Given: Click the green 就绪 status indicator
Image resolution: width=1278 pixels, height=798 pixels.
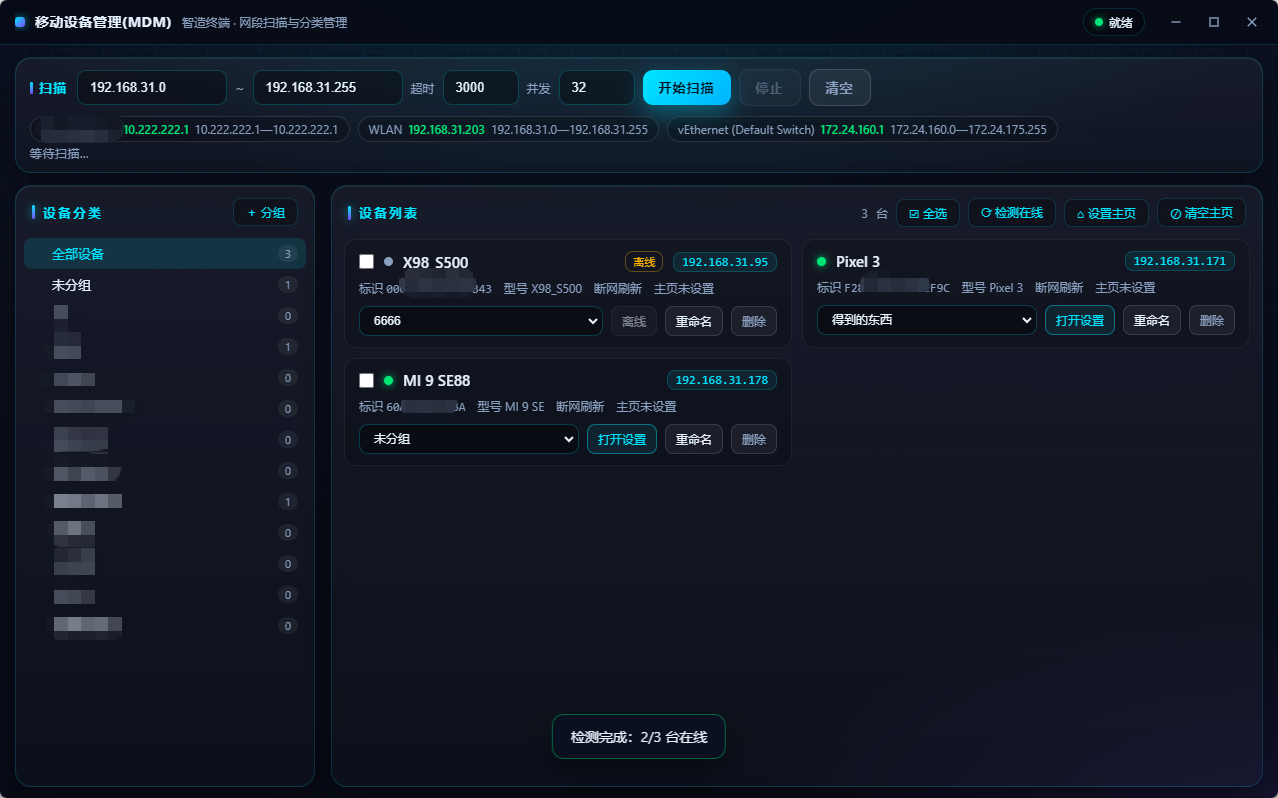Looking at the screenshot, I should (1113, 22).
